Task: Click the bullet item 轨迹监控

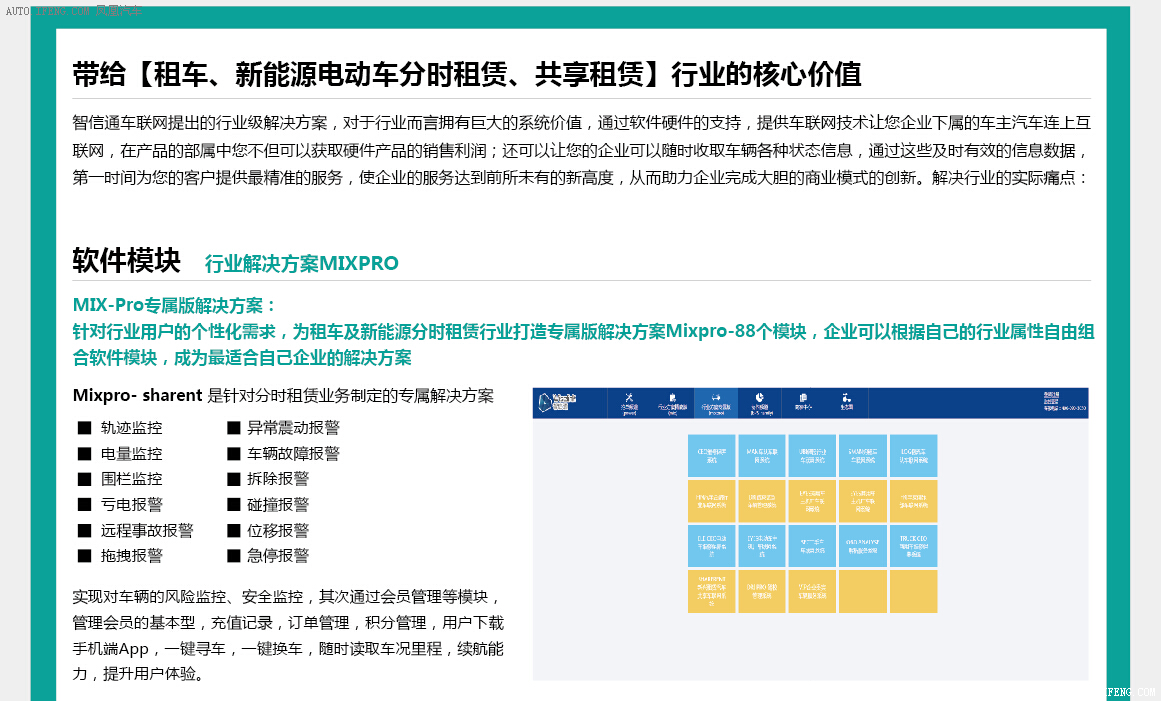Action: coord(131,428)
